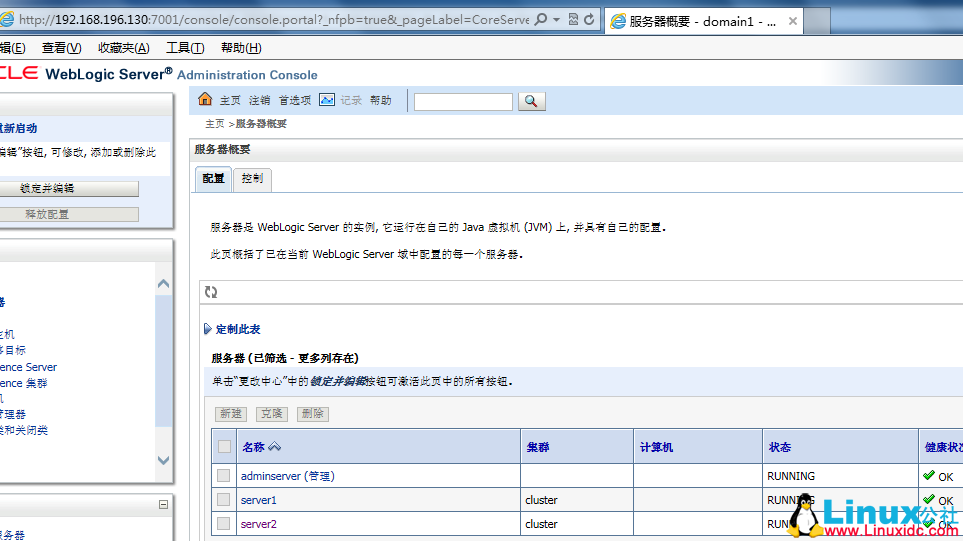Open the 收藏夹(A) menu

[x=123, y=48]
